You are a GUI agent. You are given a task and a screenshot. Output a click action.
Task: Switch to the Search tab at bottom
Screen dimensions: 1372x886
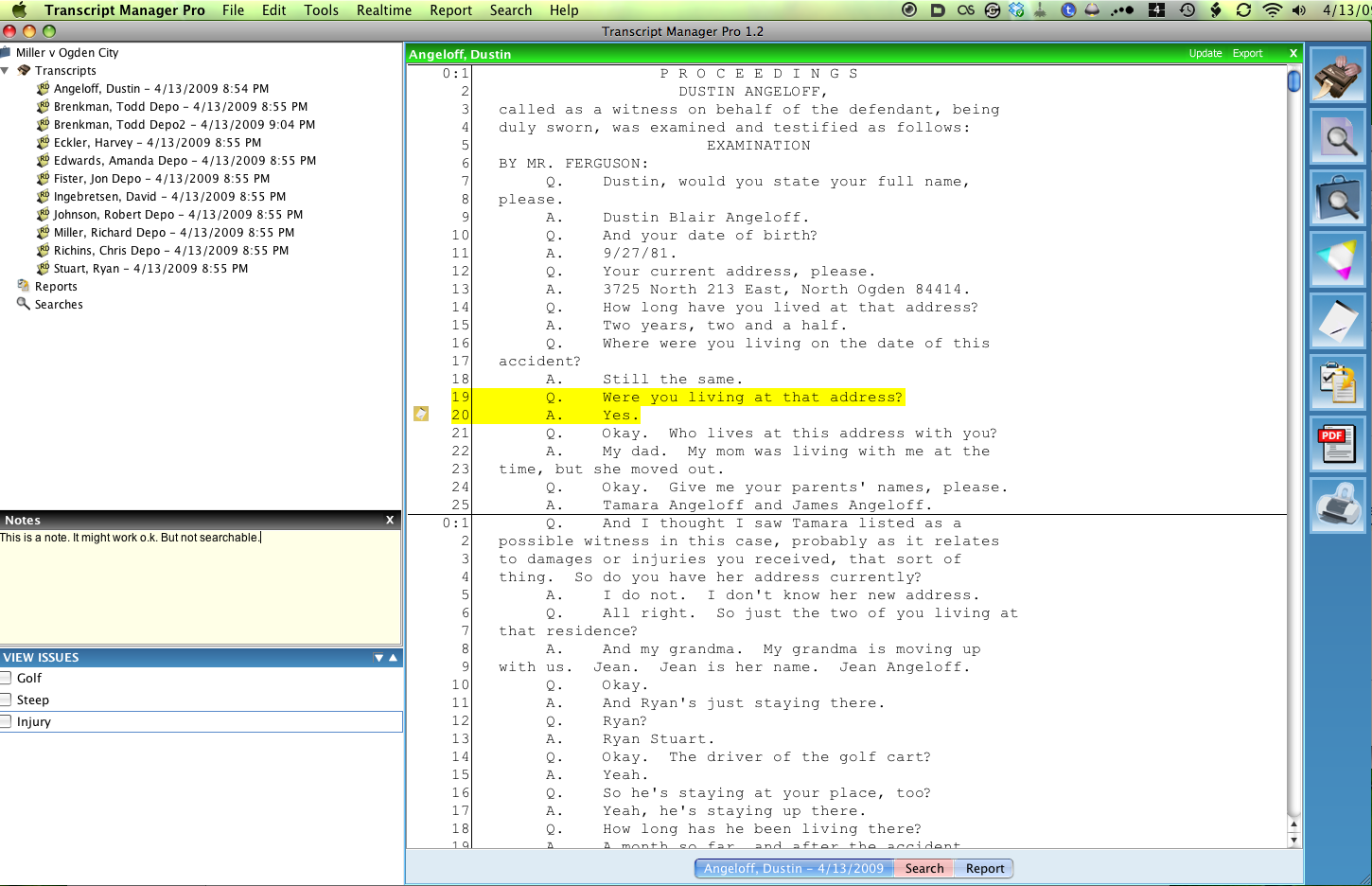pos(923,868)
